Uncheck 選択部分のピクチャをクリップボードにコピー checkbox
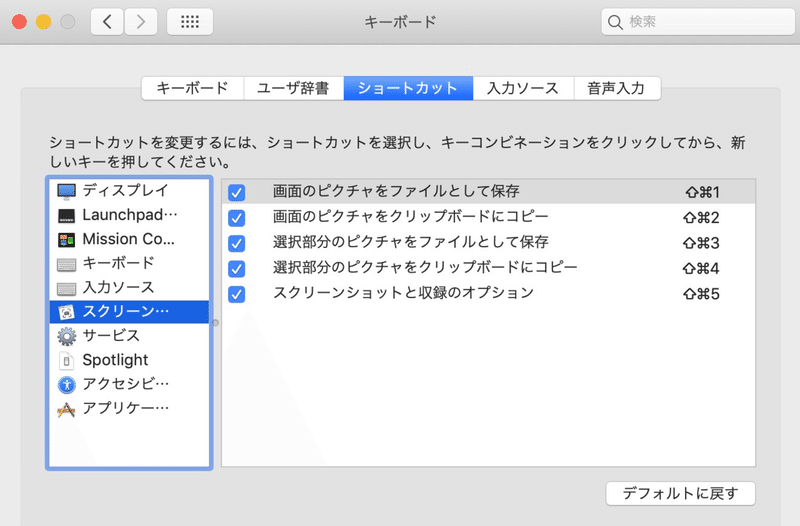This screenshot has height=526, width=800. pos(236,268)
